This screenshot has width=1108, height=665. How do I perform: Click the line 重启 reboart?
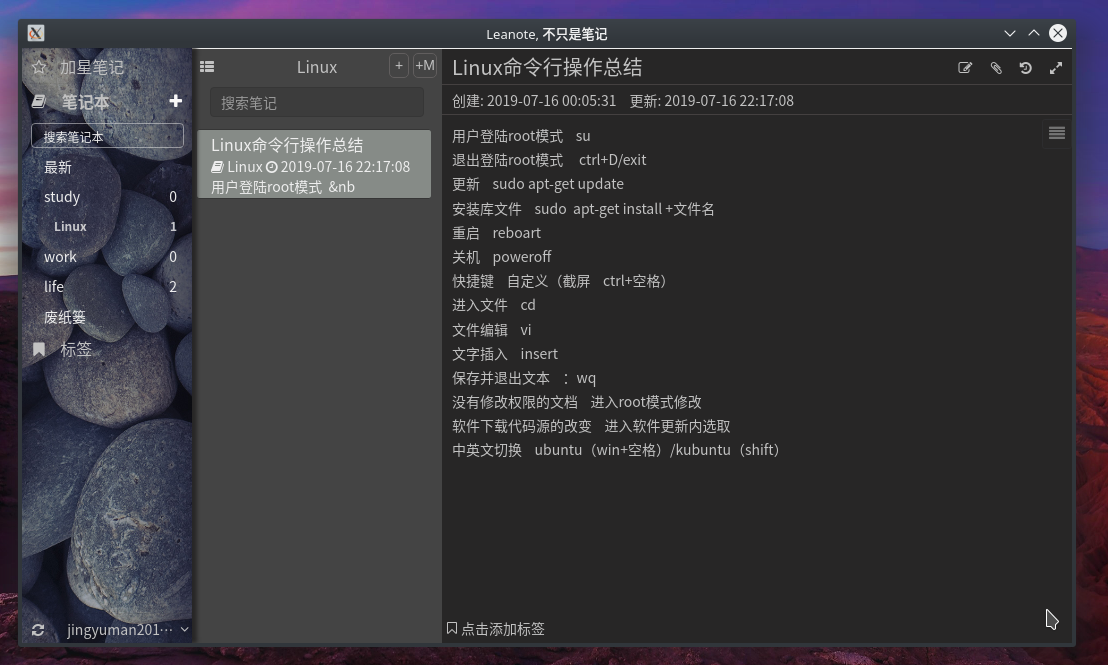click(496, 233)
